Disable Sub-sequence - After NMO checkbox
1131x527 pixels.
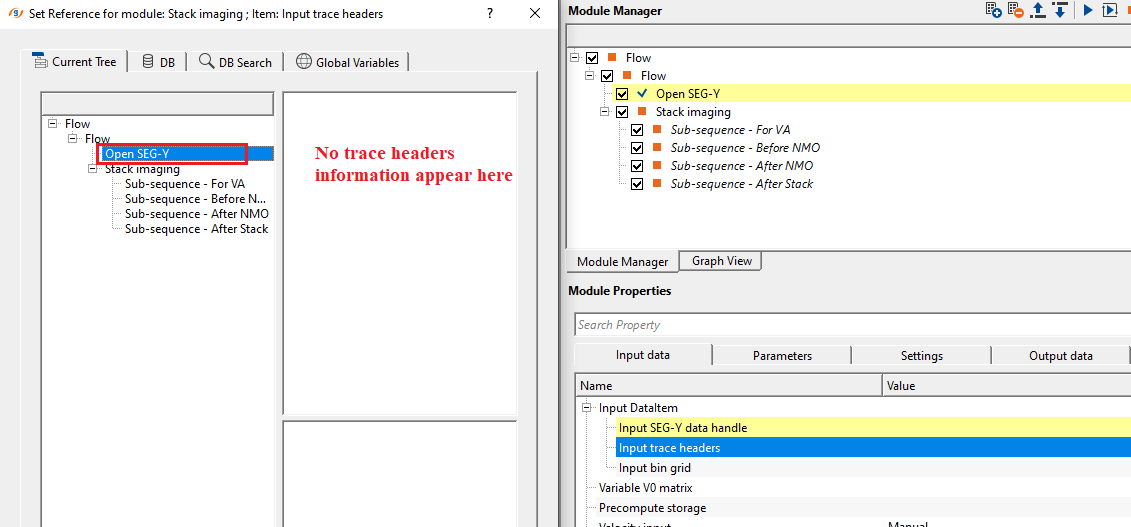tap(637, 166)
